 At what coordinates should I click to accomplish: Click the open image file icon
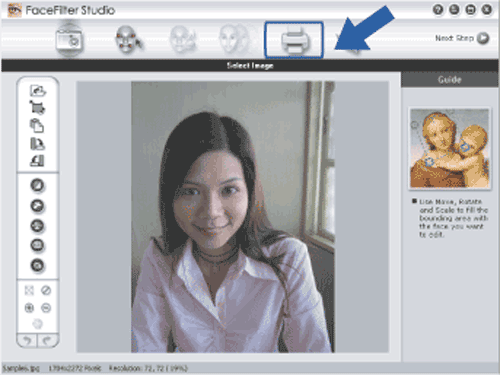[x=38, y=90]
